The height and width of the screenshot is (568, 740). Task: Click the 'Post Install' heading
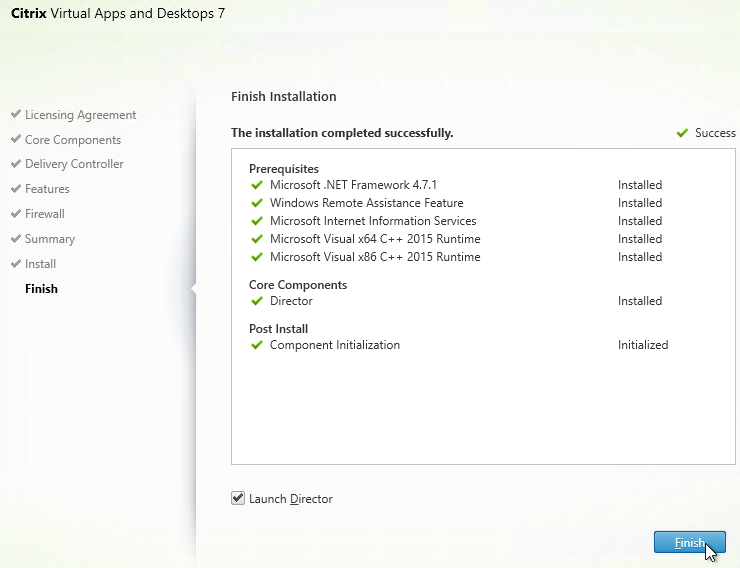coord(278,328)
